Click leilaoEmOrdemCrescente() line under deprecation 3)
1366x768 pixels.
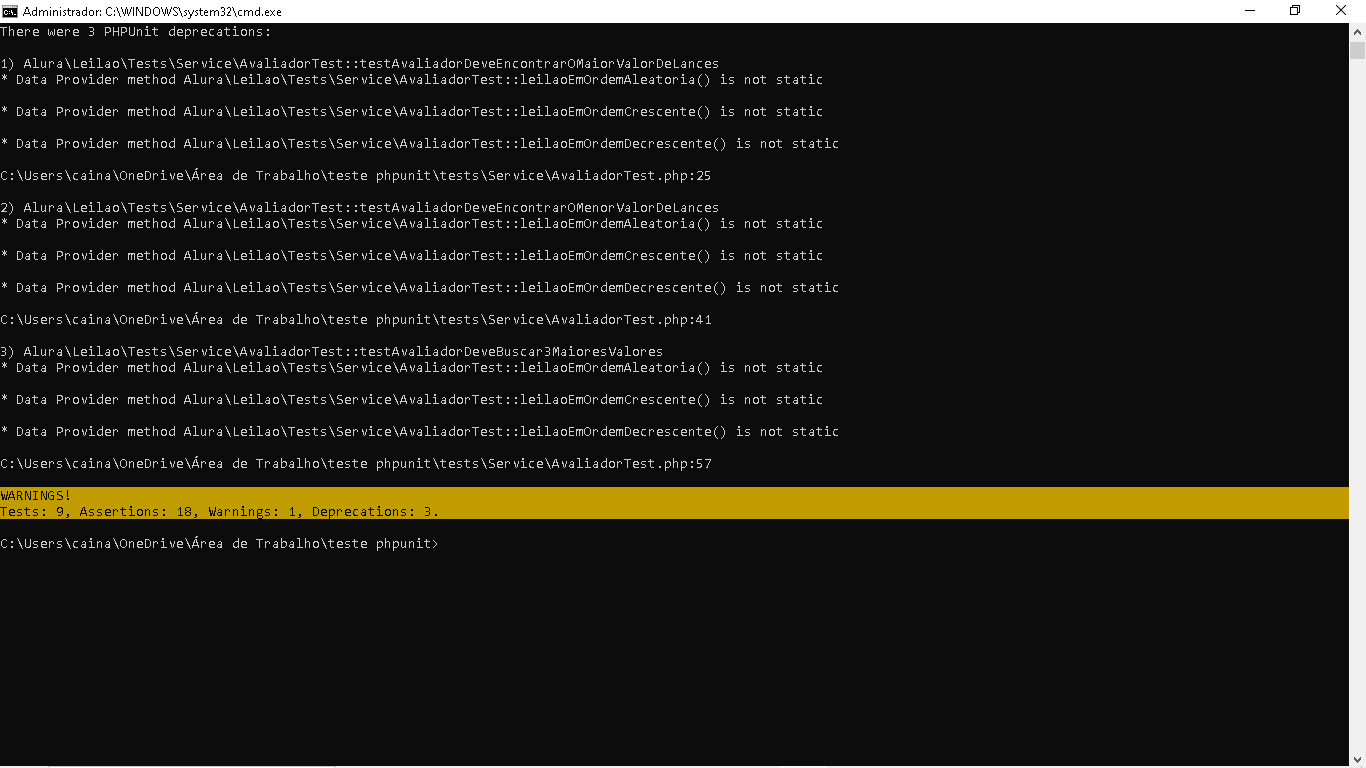pos(412,399)
